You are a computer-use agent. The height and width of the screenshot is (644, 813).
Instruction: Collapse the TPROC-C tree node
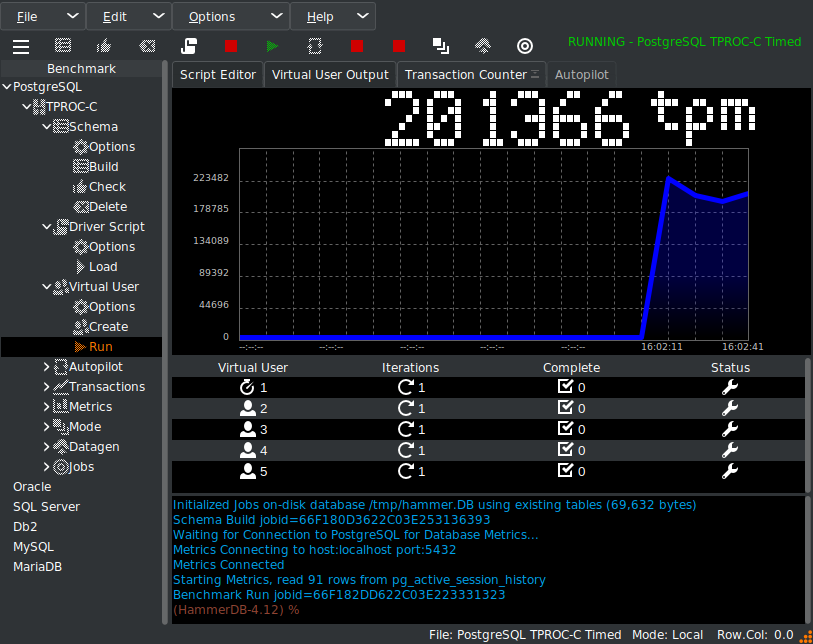point(26,106)
